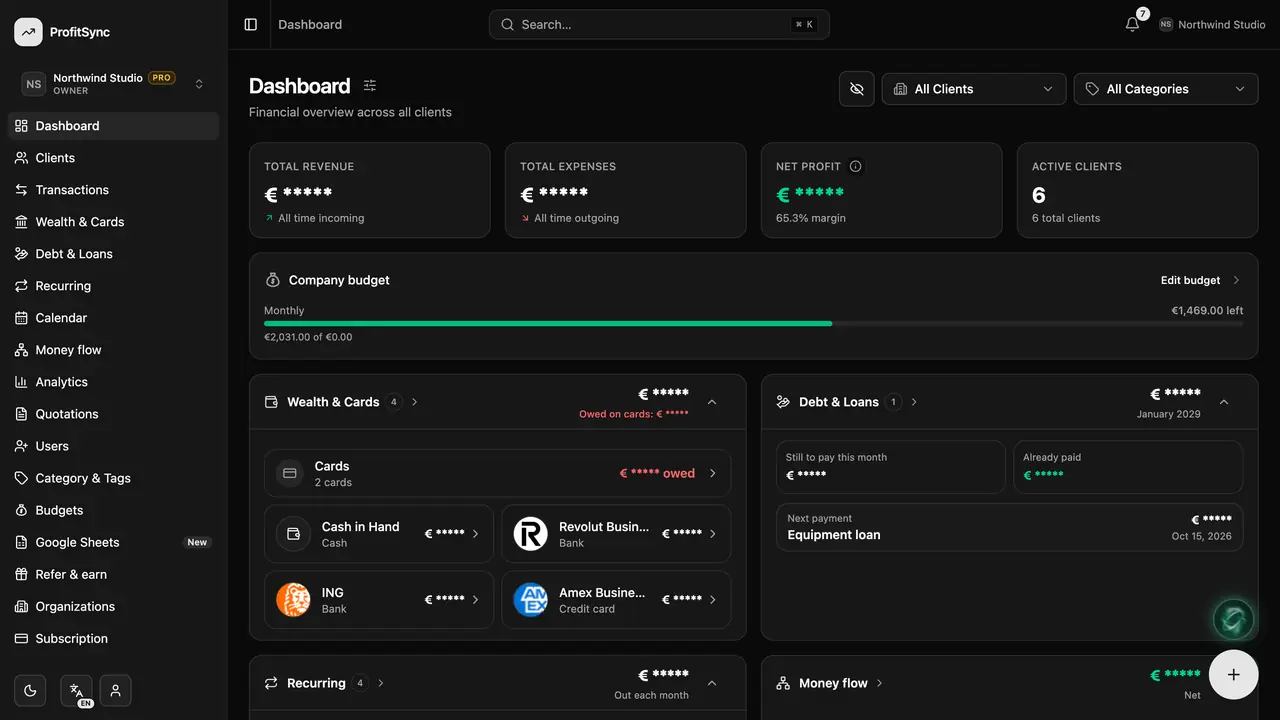Open the notifications bell

click(x=1132, y=24)
